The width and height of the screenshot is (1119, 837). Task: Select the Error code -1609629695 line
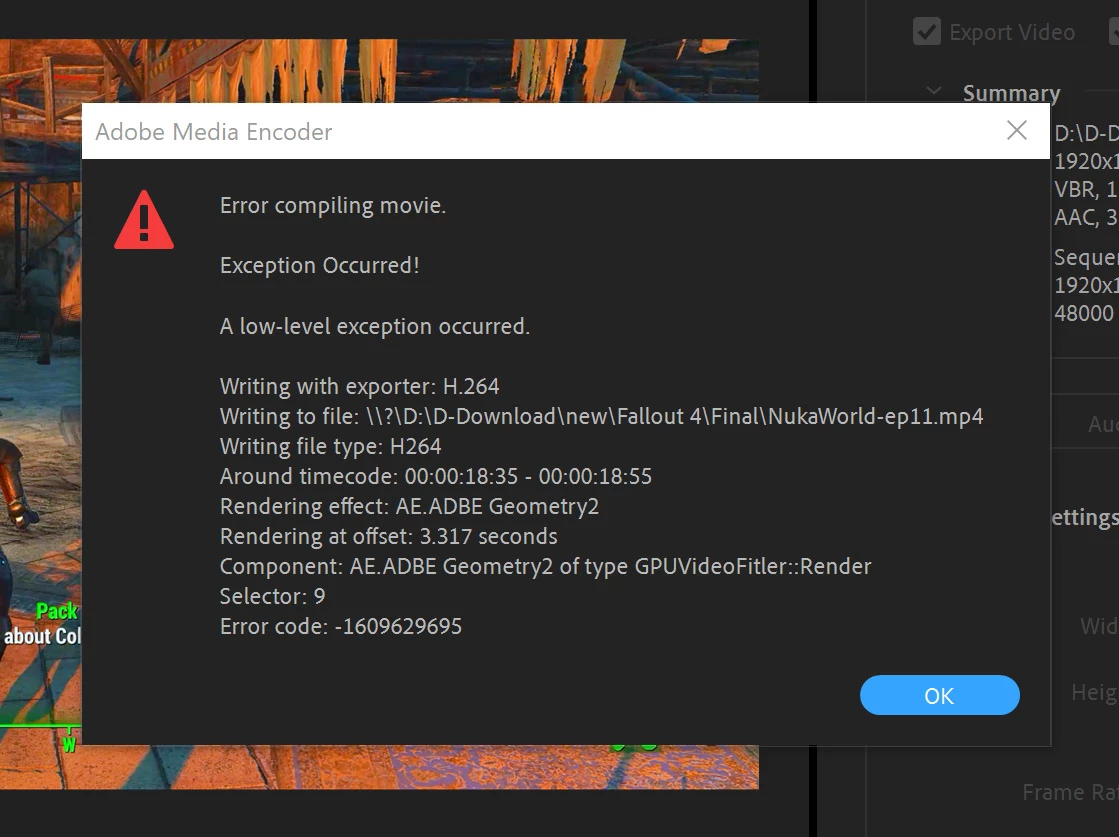click(341, 627)
